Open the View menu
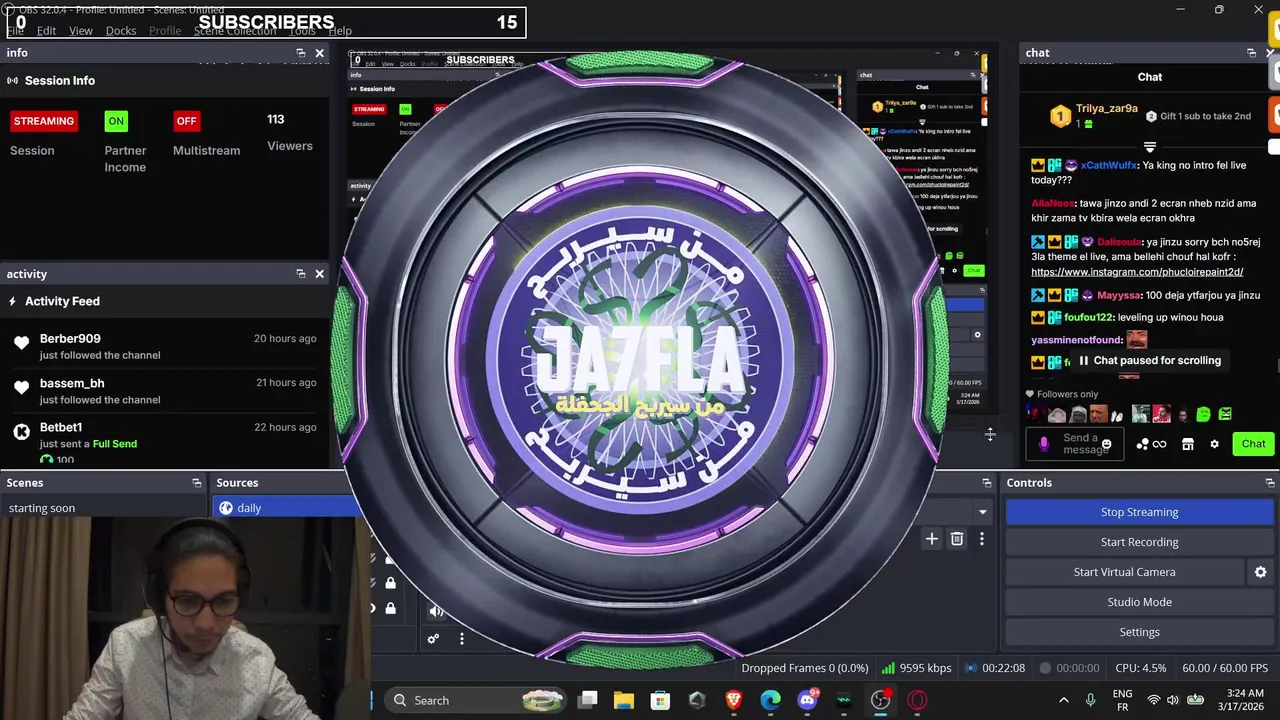The height and width of the screenshot is (720, 1280). [81, 31]
